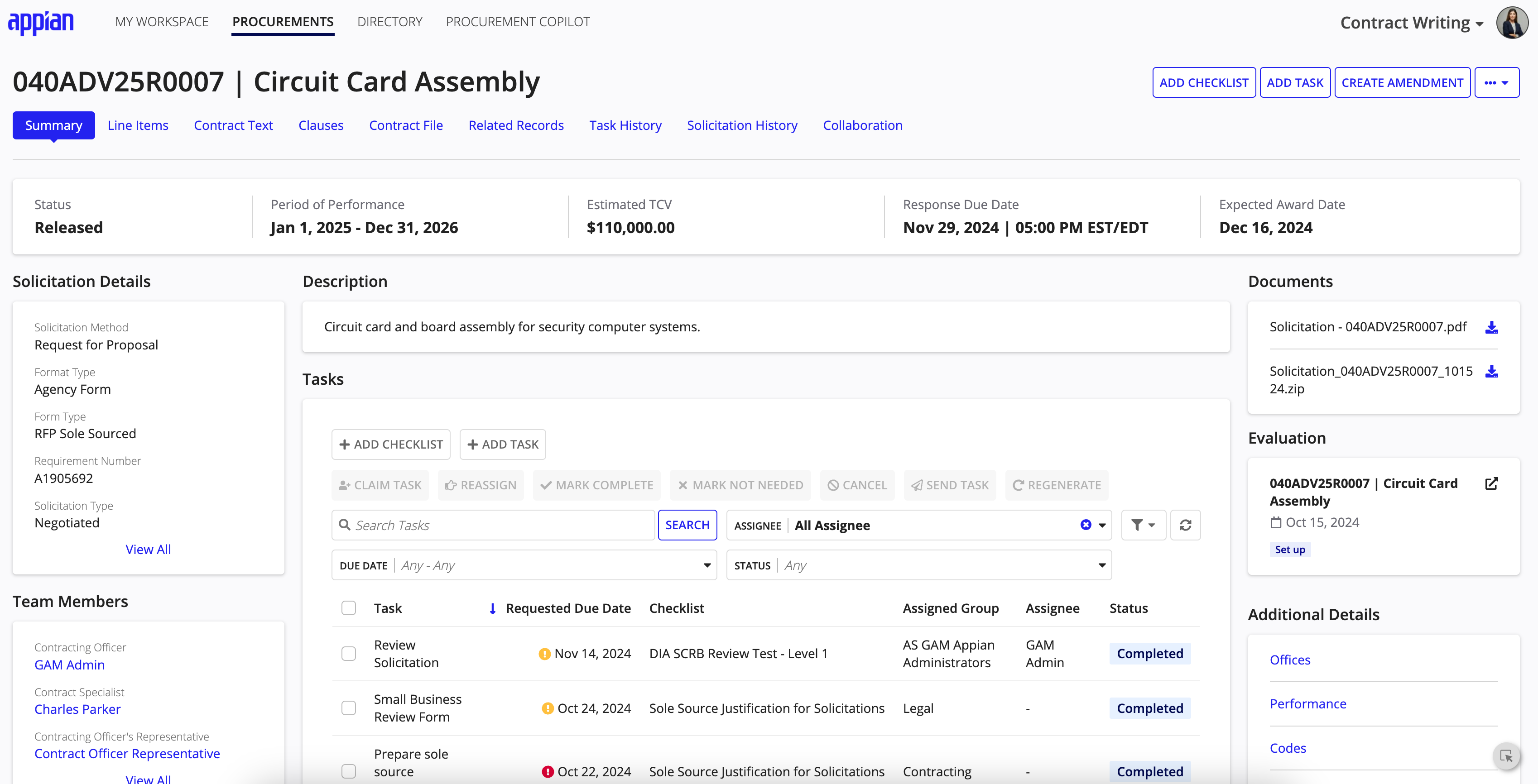Click the Mark Not Needed button

click(740, 485)
